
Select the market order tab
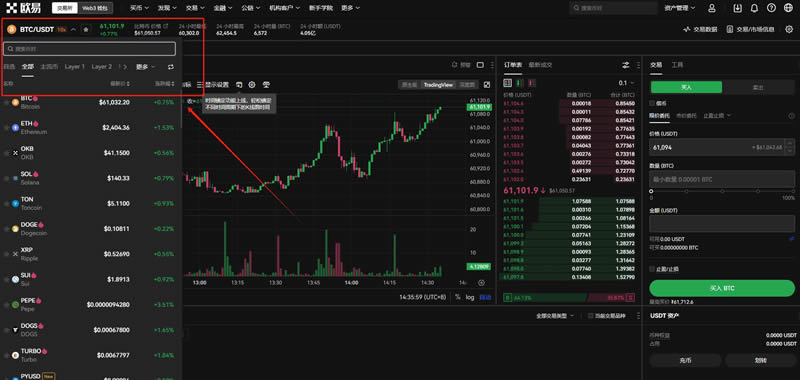(686, 116)
